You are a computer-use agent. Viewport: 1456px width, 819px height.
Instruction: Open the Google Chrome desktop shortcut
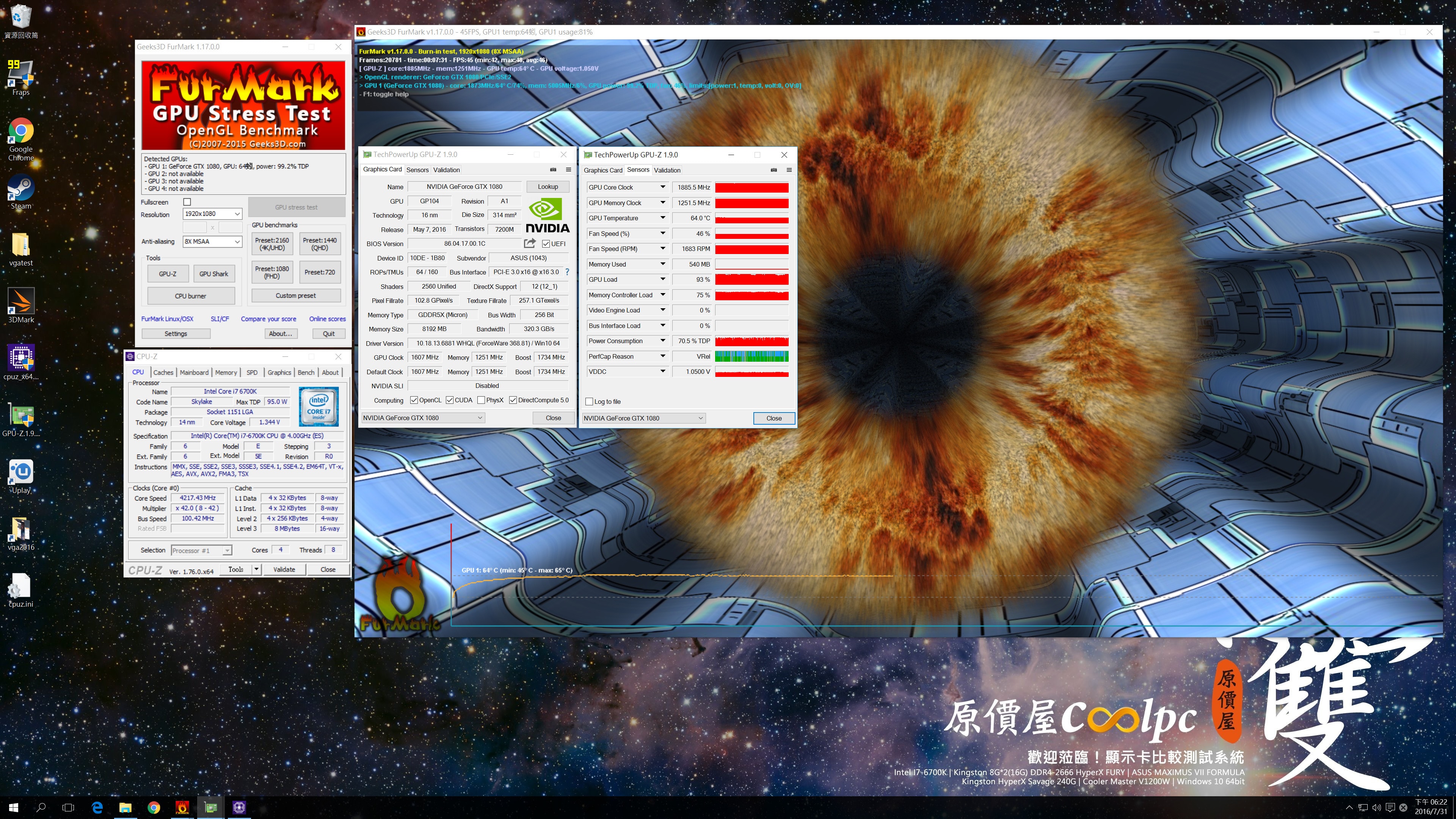[21, 139]
